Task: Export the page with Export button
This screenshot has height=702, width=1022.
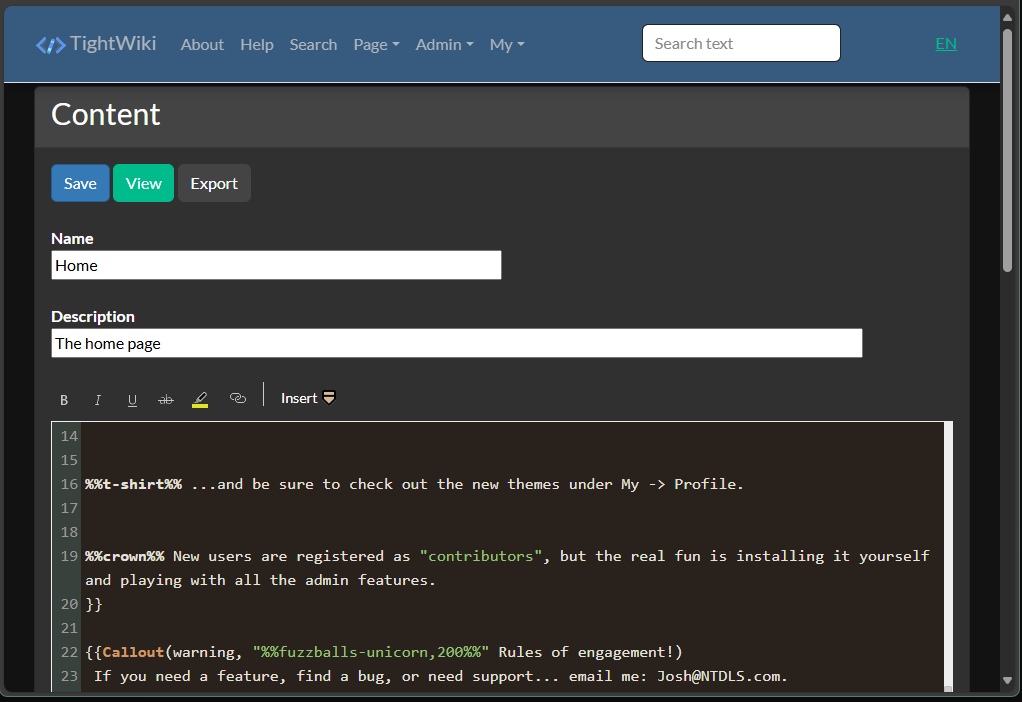Action: point(214,183)
